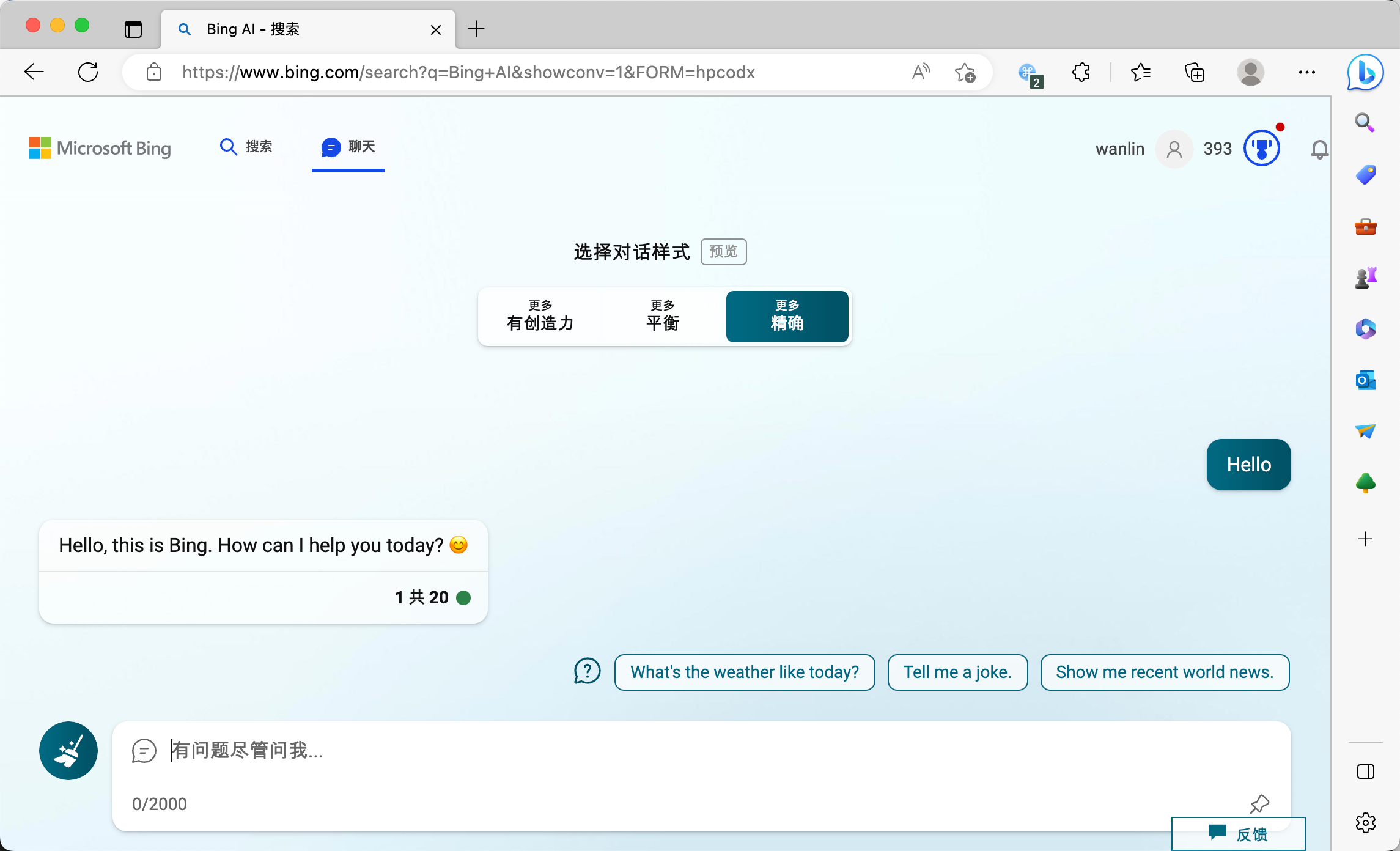Screen dimensions: 1400x851
Task: Open the Extensions puzzle icon
Action: [1081, 72]
